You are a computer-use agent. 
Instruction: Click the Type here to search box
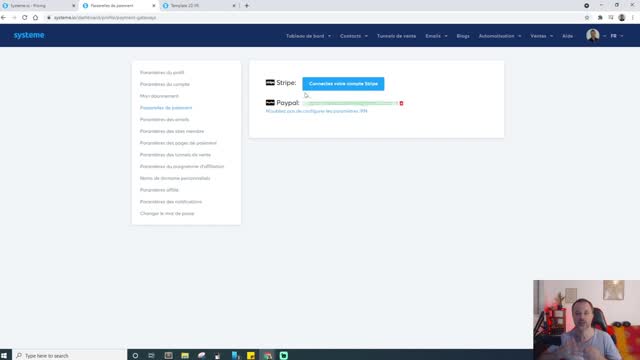tap(69, 356)
